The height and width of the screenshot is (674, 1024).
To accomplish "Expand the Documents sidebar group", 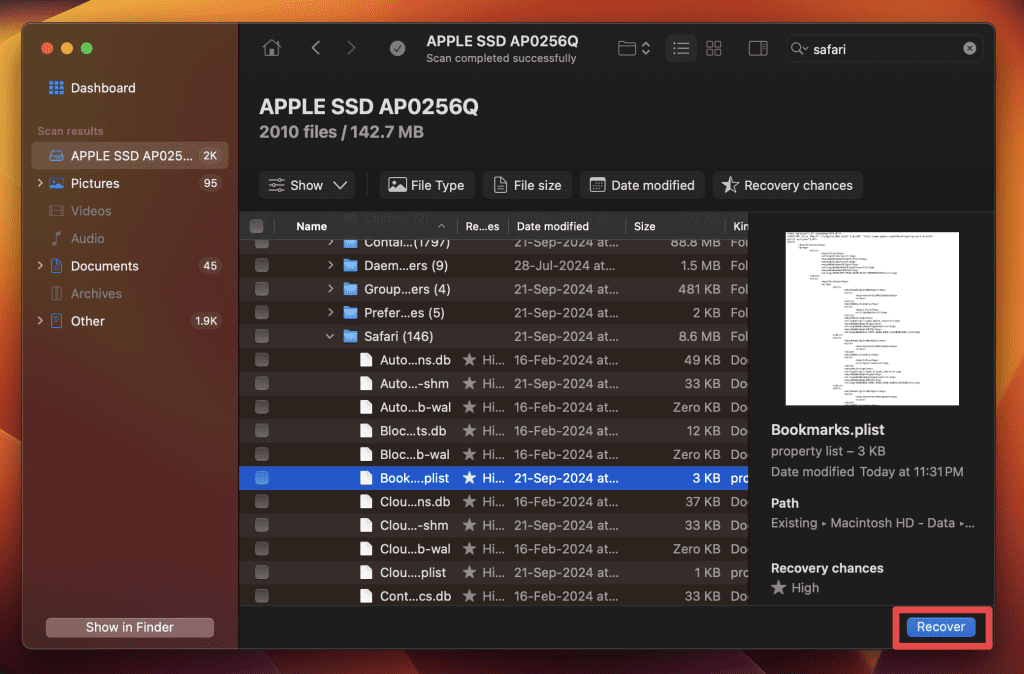I will point(40,265).
